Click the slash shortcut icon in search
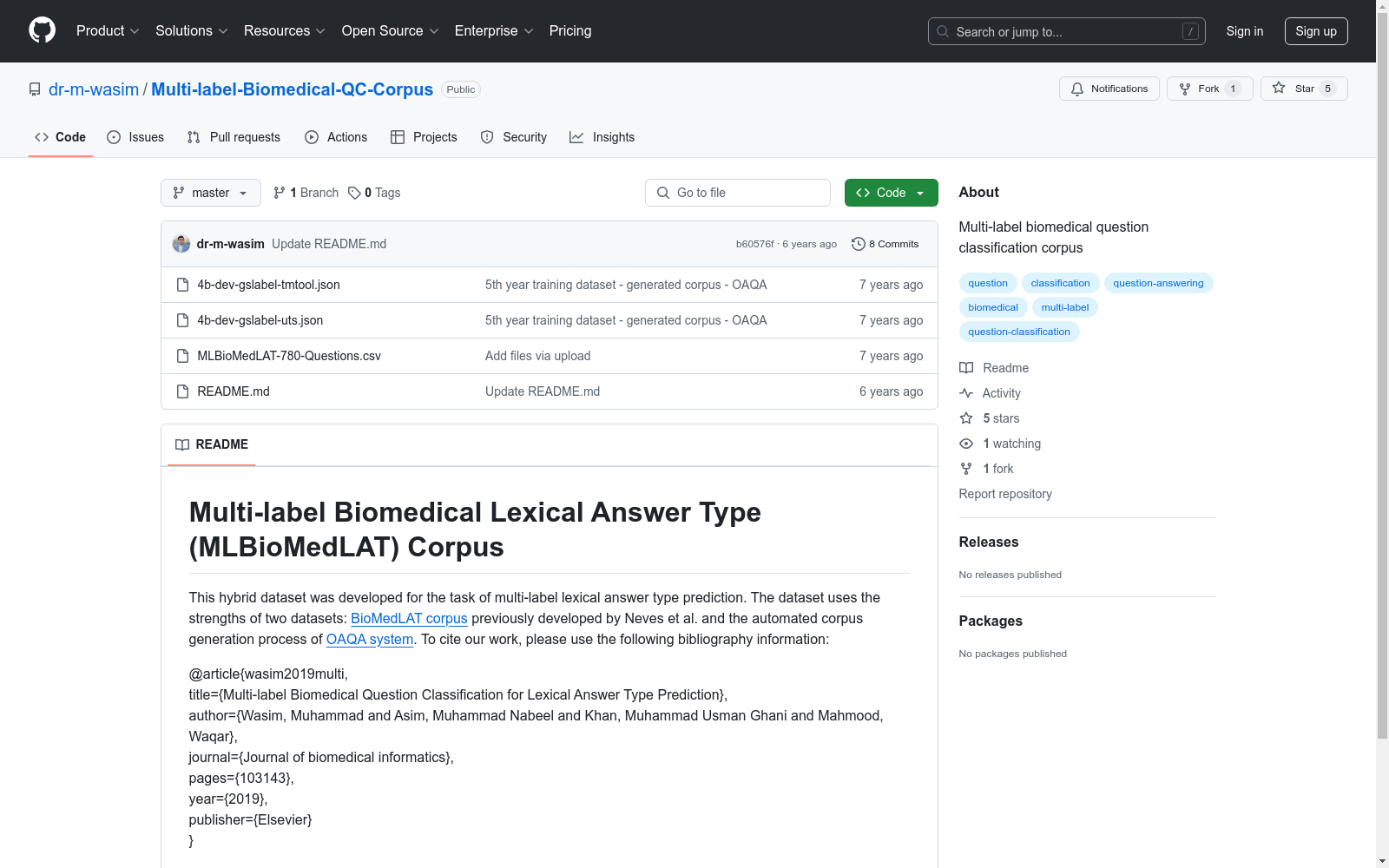1389x868 pixels. (1190, 31)
